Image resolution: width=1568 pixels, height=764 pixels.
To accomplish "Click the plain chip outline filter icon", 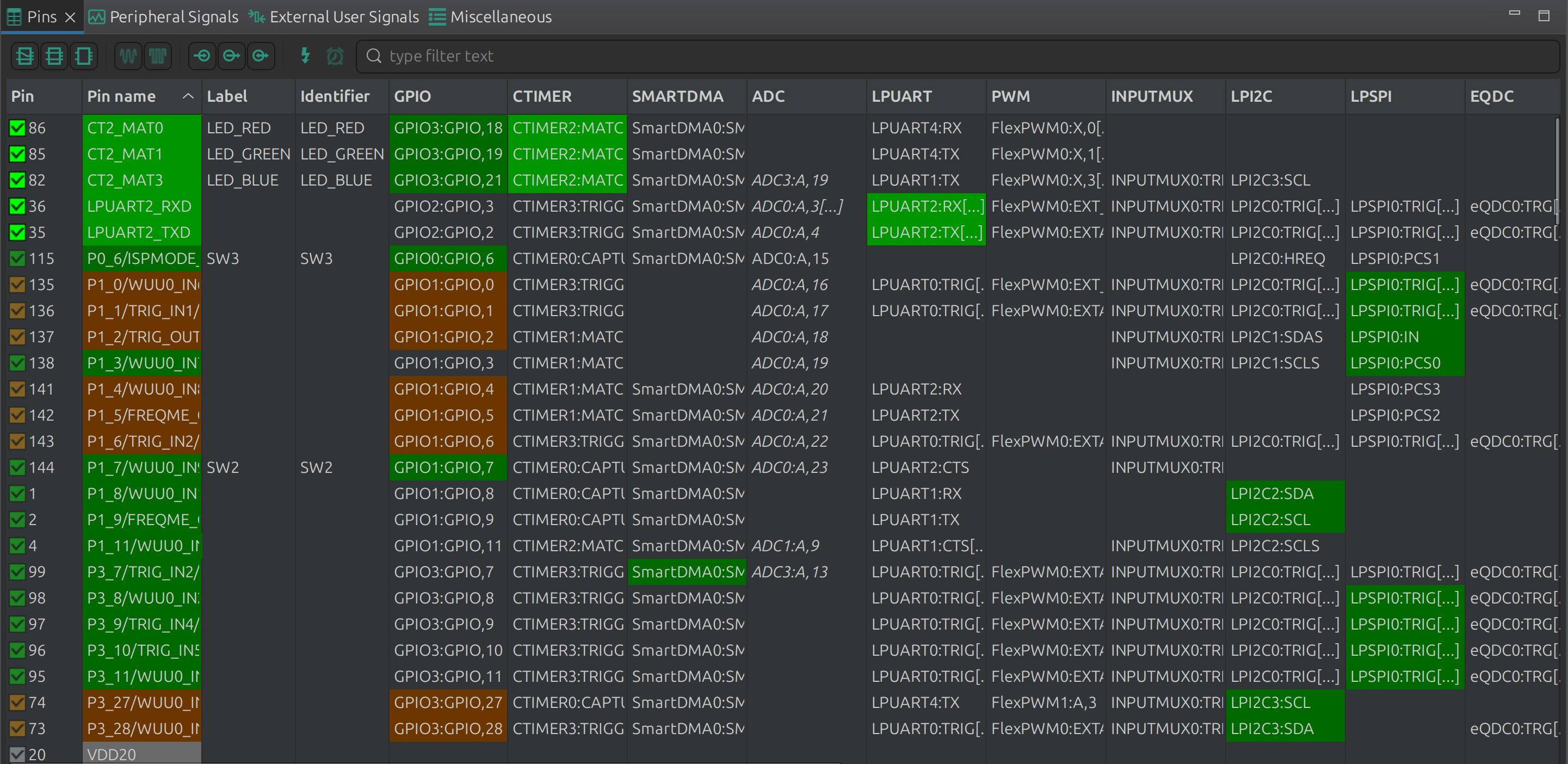I will 83,56.
